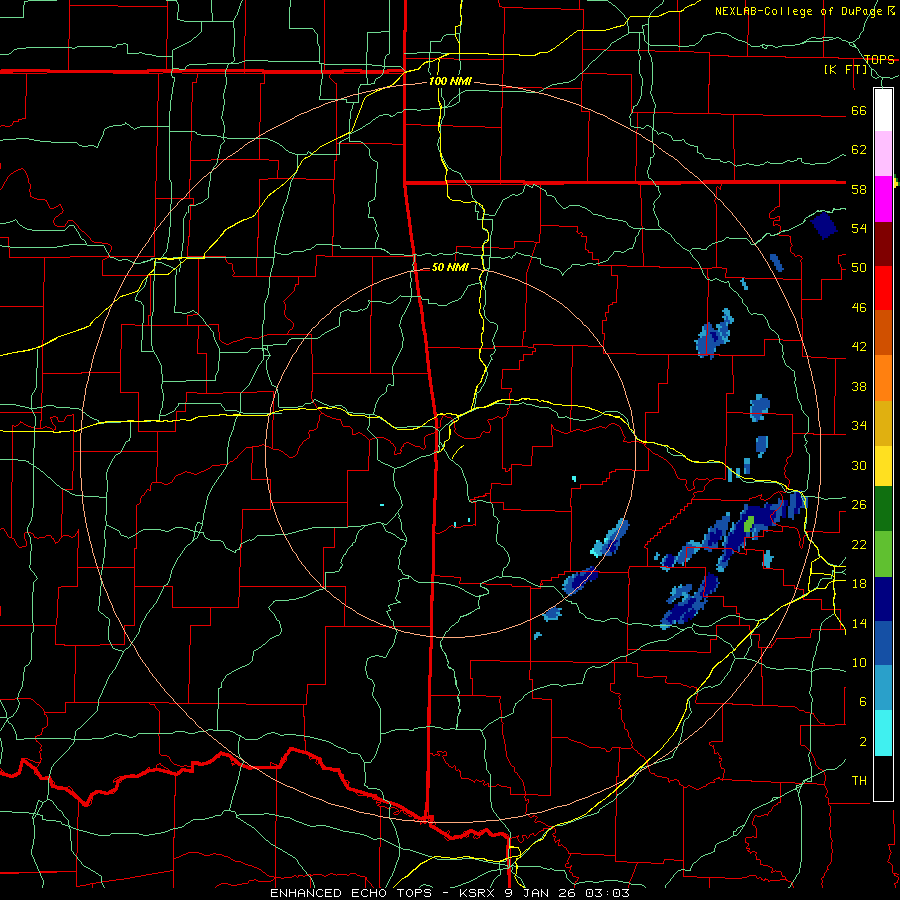Click the bright red legend color band
The width and height of the screenshot is (900, 900).
coord(883,288)
